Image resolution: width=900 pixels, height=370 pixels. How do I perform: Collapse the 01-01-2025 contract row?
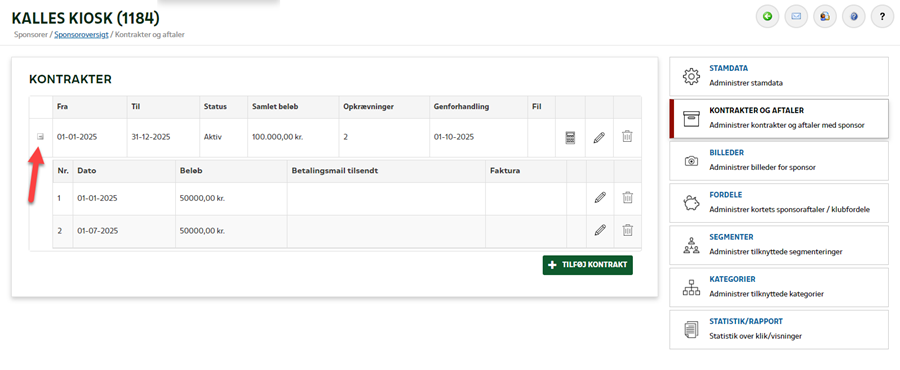(40, 137)
